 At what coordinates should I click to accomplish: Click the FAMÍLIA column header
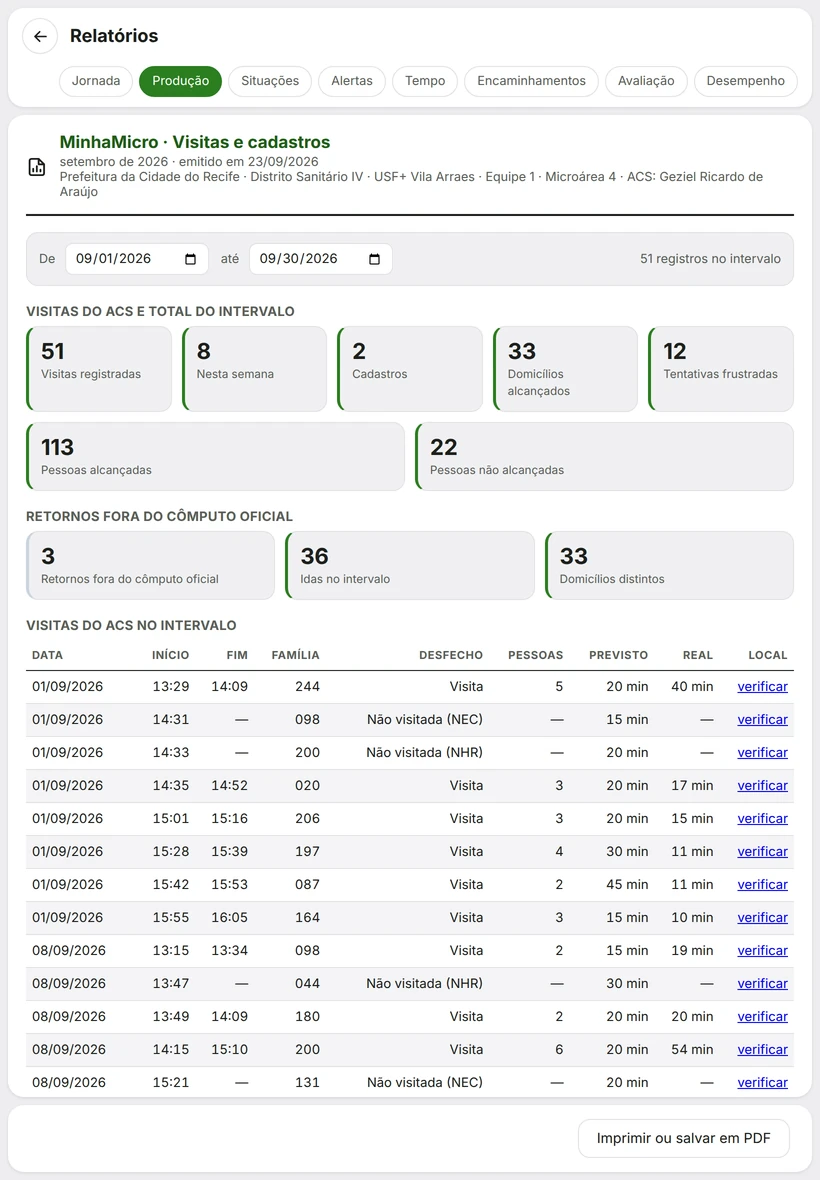click(296, 655)
